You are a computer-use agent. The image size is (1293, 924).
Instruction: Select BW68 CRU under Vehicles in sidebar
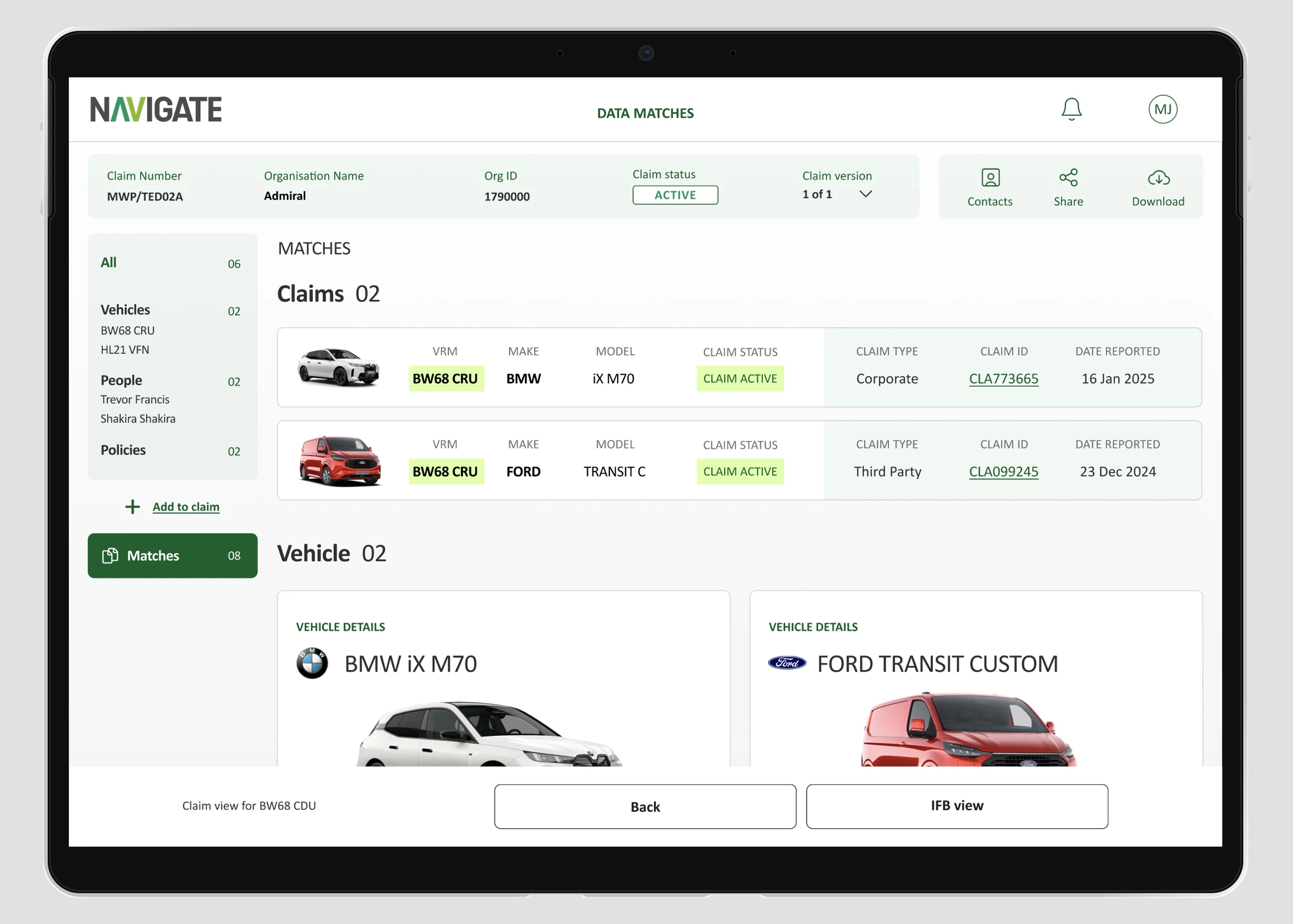point(128,330)
